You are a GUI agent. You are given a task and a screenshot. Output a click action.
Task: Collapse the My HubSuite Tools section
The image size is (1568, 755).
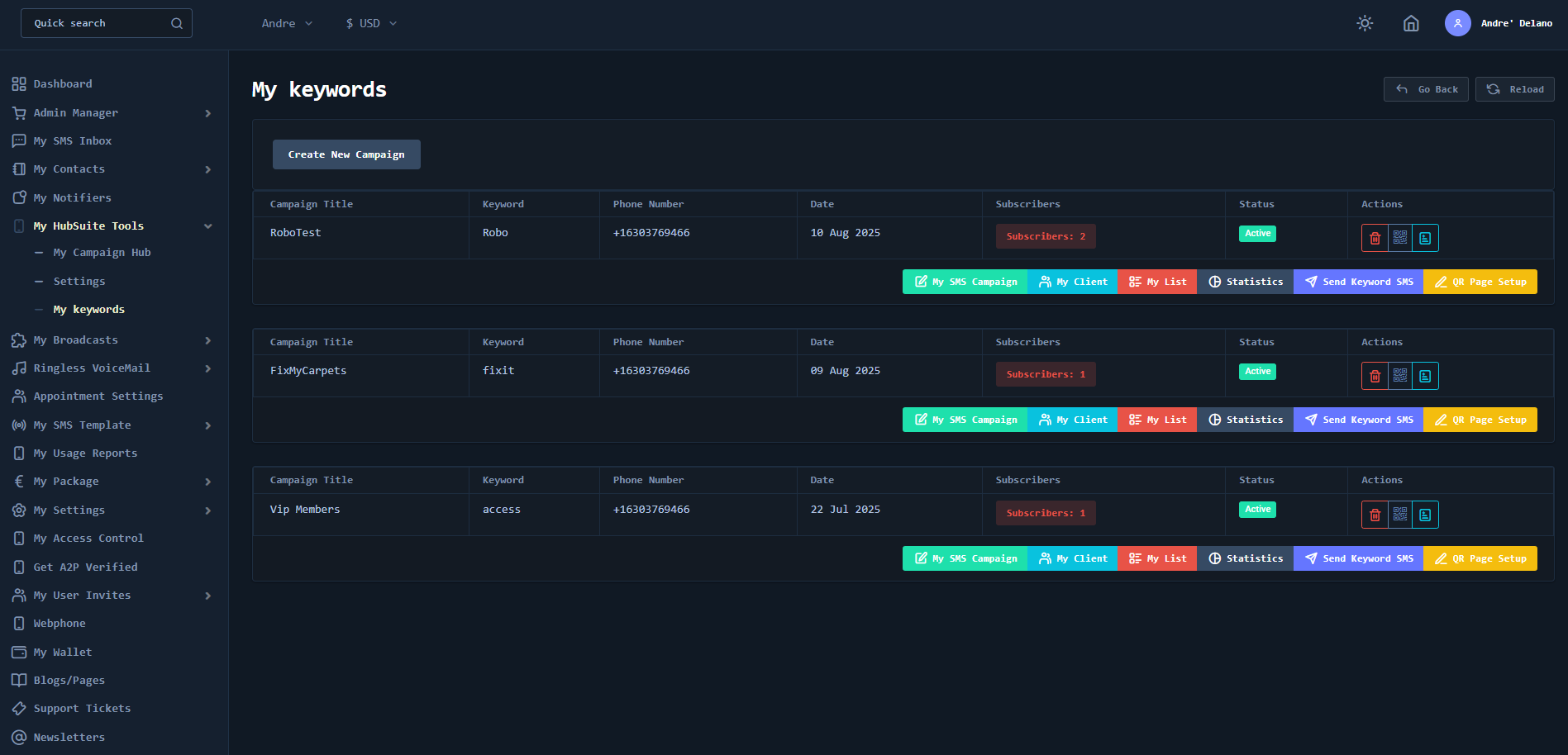tap(207, 226)
